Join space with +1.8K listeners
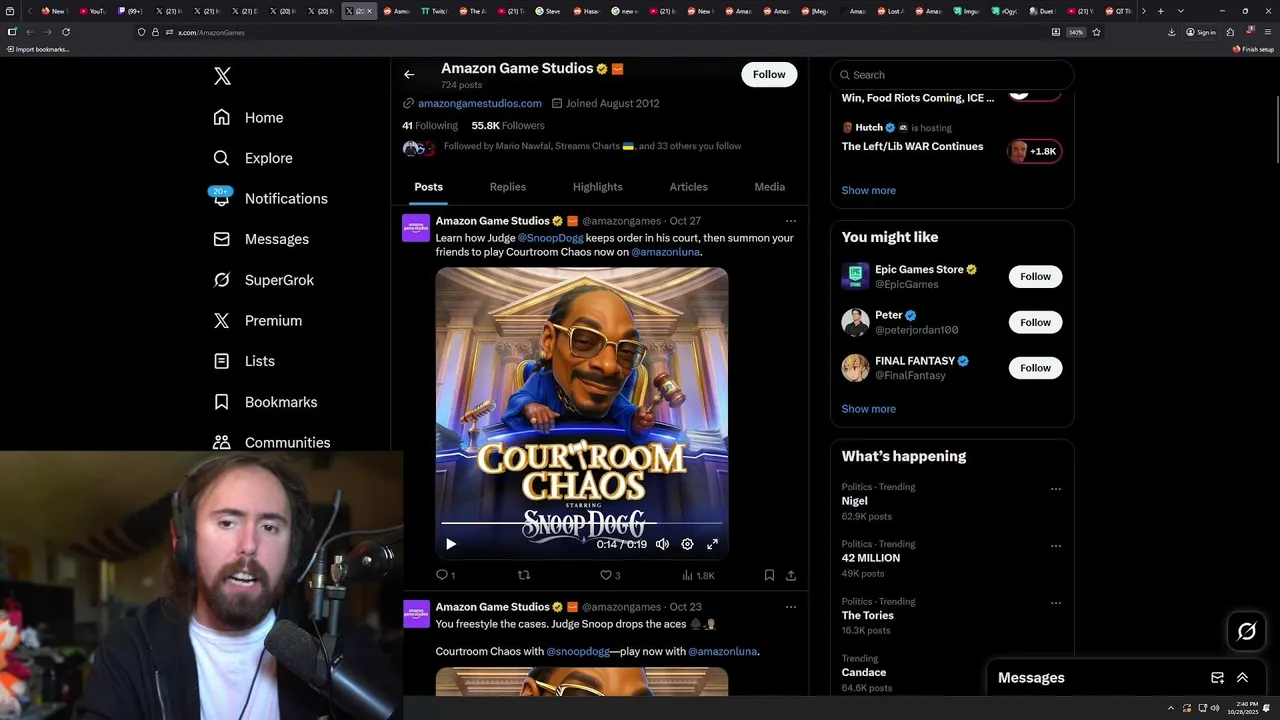Viewport: 1280px width, 720px height. pyautogui.click(x=1034, y=151)
